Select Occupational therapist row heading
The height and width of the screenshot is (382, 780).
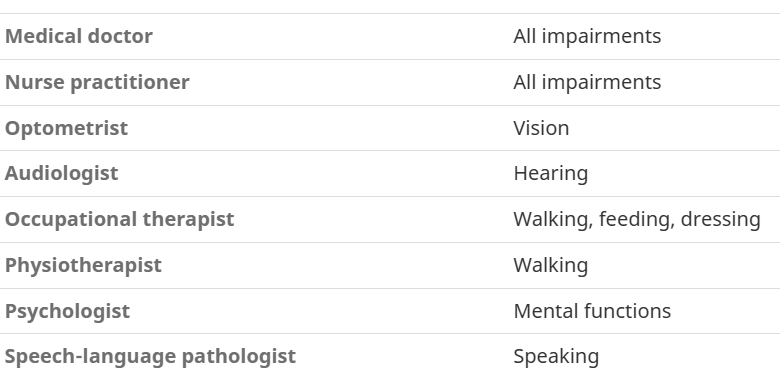(119, 219)
